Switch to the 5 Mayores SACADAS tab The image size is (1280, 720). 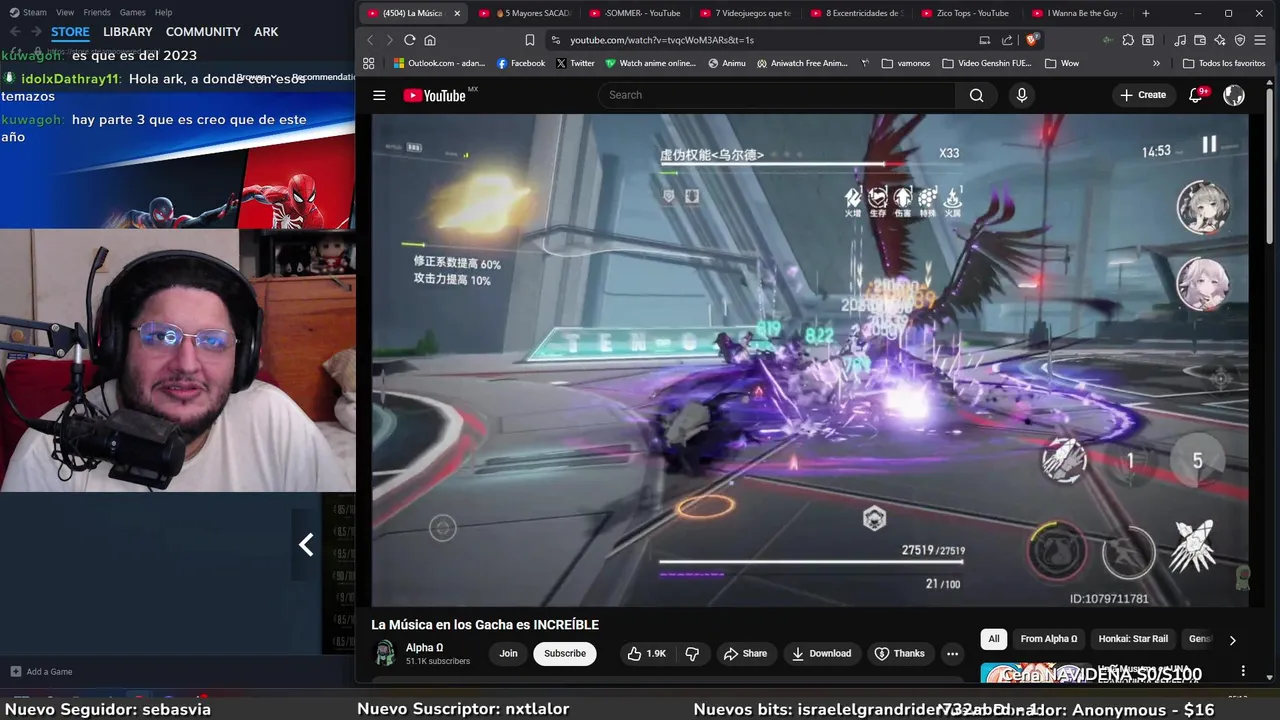(527, 13)
